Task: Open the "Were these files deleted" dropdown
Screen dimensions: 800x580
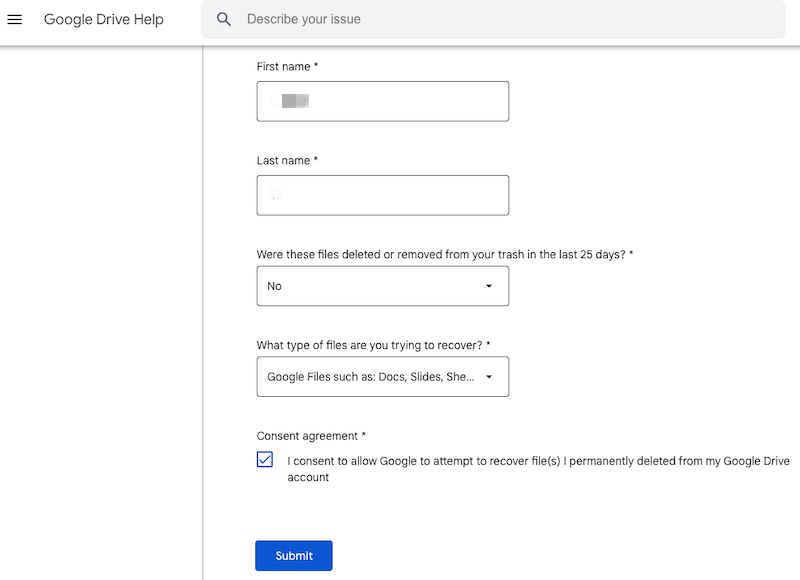Action: [383, 286]
